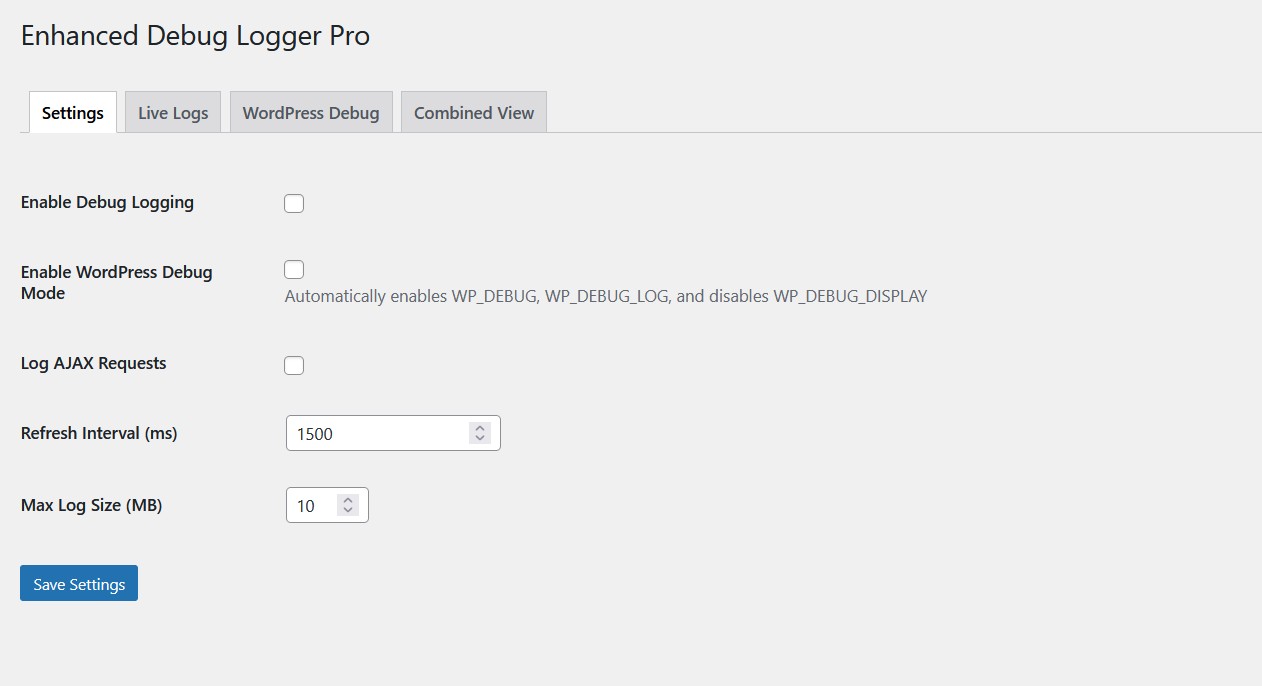Viewport: 1262px width, 686px height.
Task: Click into the Refresh Interval field
Action: [393, 433]
